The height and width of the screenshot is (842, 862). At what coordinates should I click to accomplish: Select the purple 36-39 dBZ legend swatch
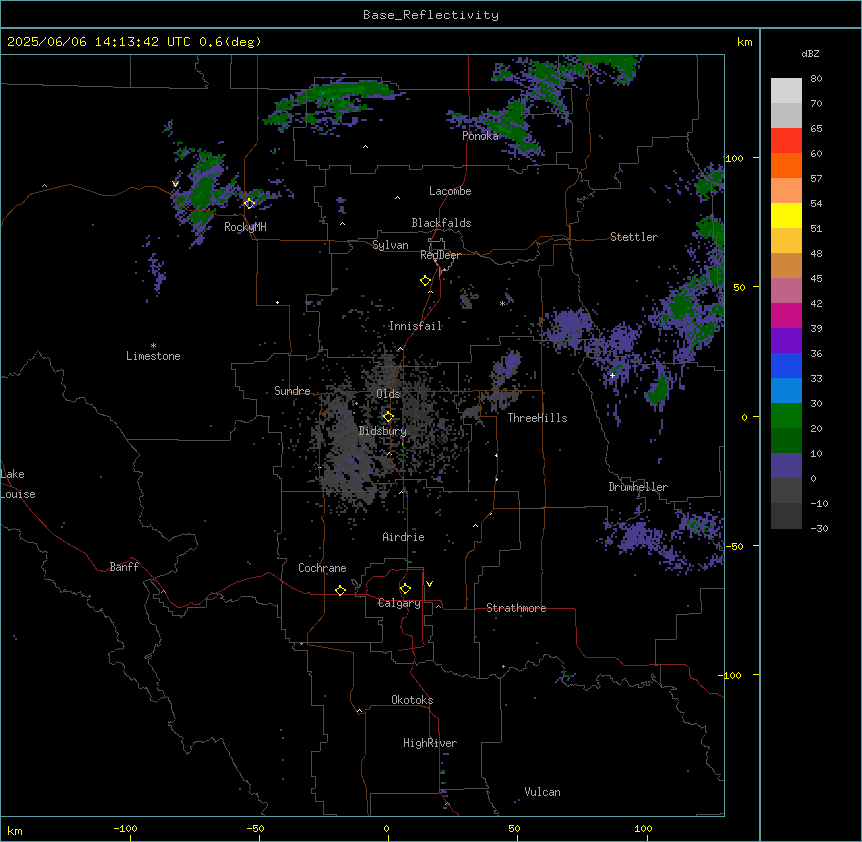786,341
